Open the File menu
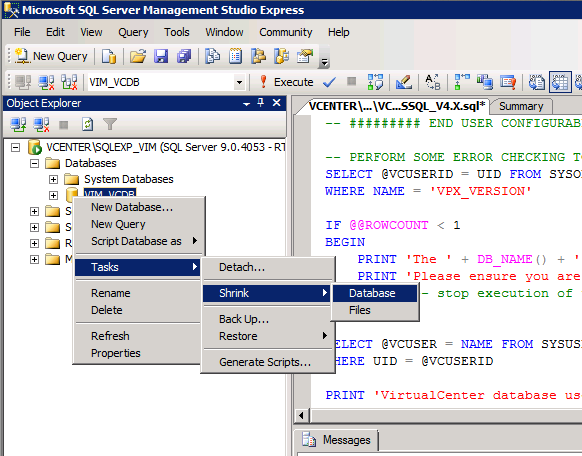The image size is (582, 456). pos(22,32)
